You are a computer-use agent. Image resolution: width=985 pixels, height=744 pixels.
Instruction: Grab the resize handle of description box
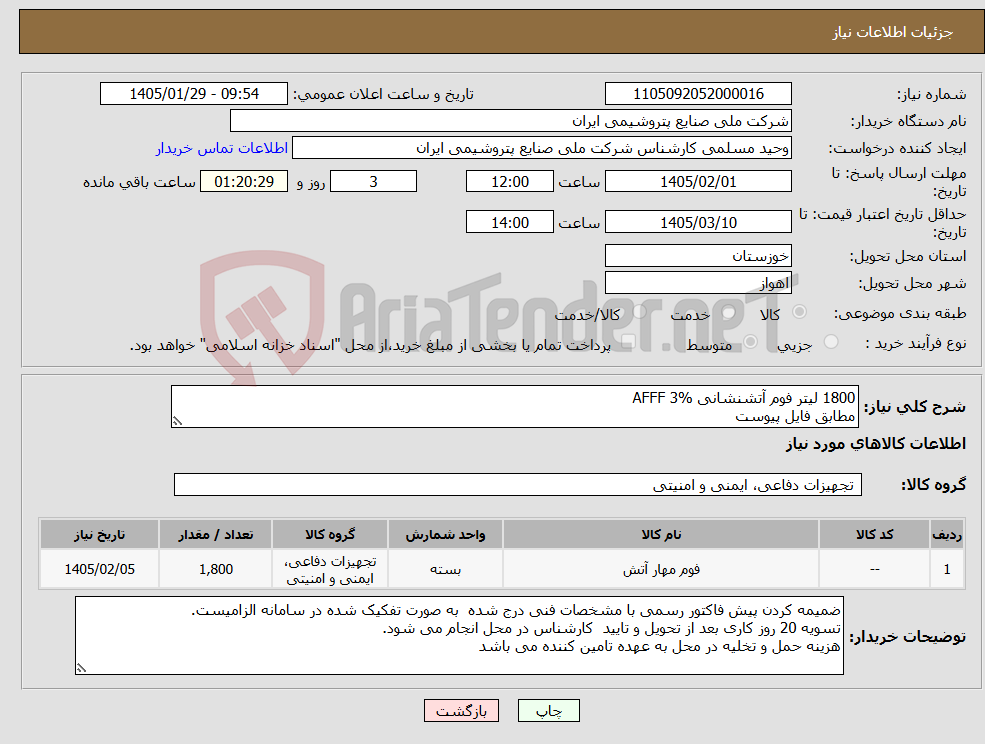tap(177, 422)
